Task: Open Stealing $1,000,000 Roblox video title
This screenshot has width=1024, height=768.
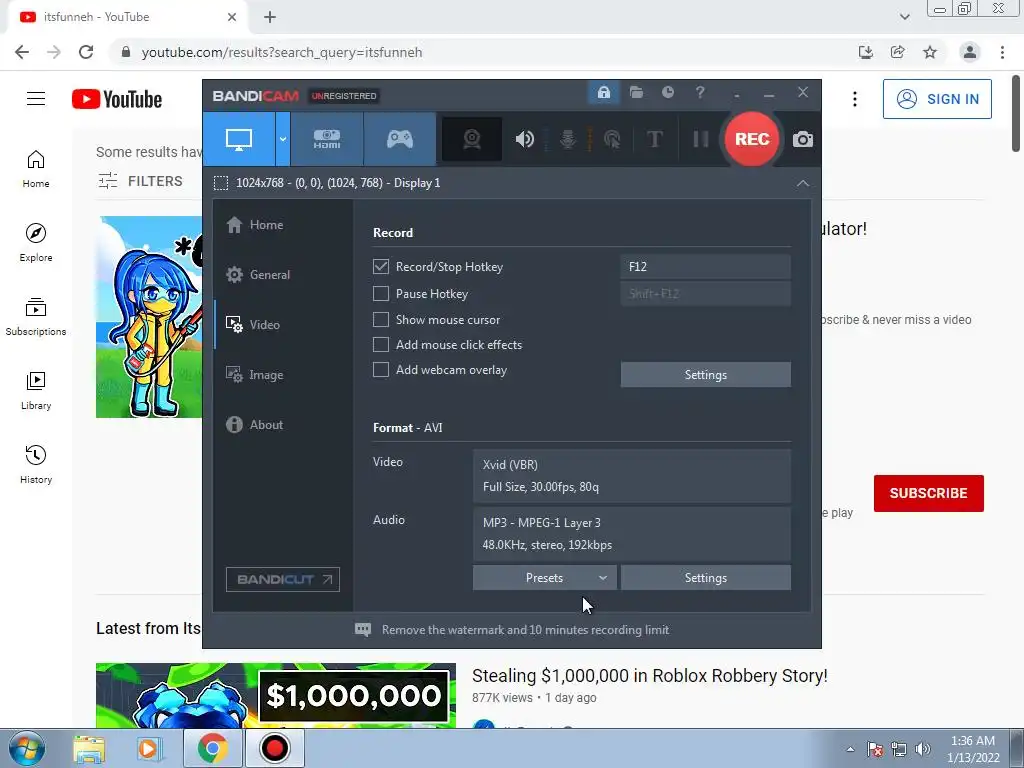Action: coord(650,675)
